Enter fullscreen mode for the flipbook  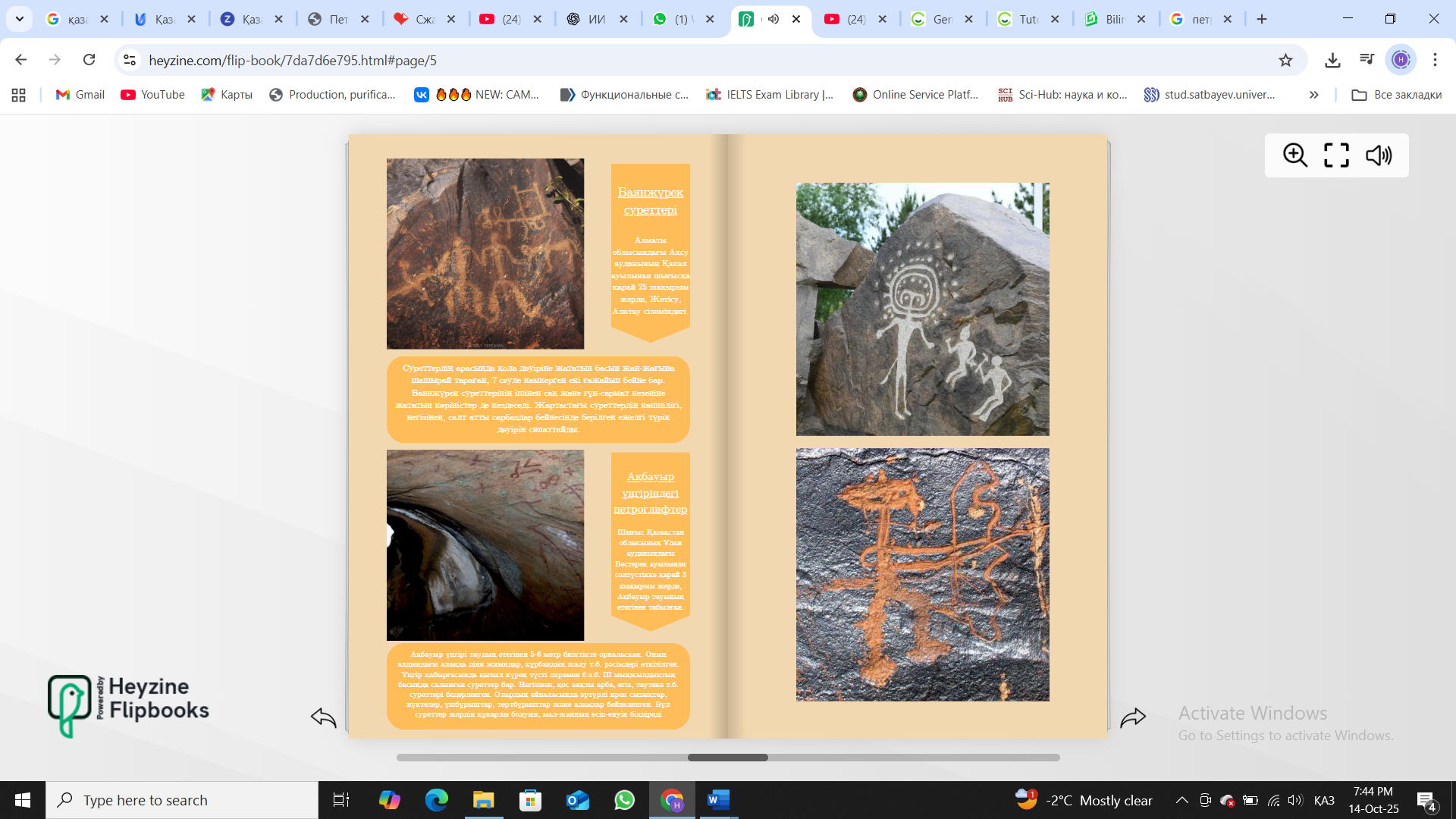click(x=1336, y=155)
